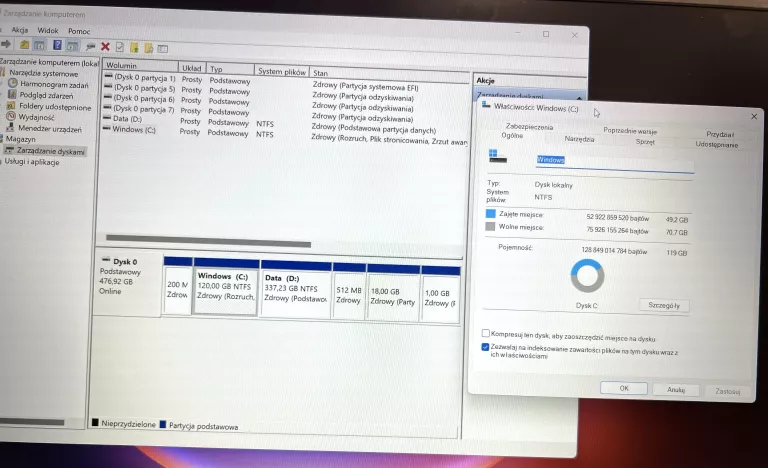768x468 pixels.
Task: Click the folder with magnifier toolbar icon
Action: tap(148, 48)
